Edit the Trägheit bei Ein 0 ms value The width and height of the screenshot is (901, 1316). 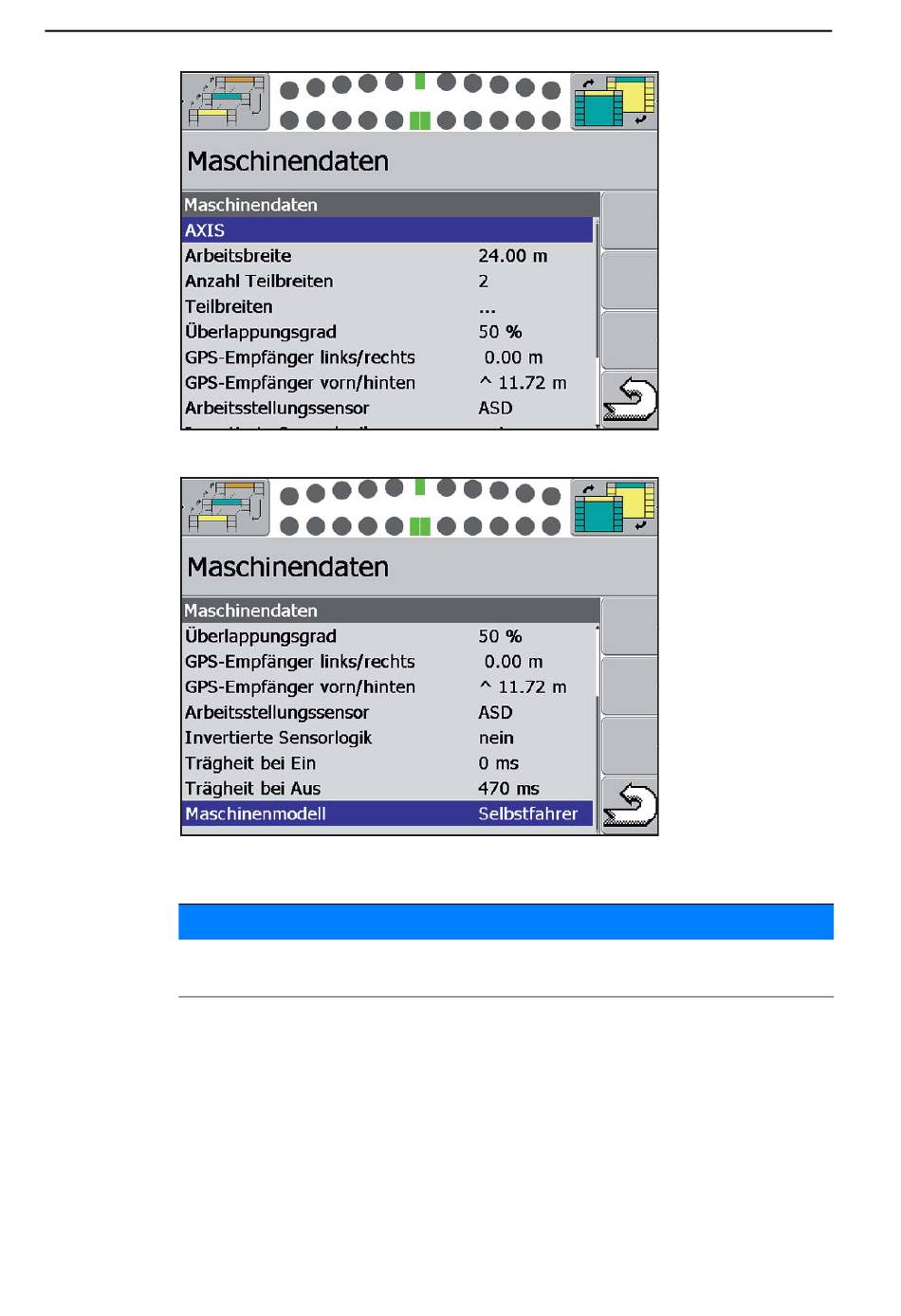[x=498, y=763]
